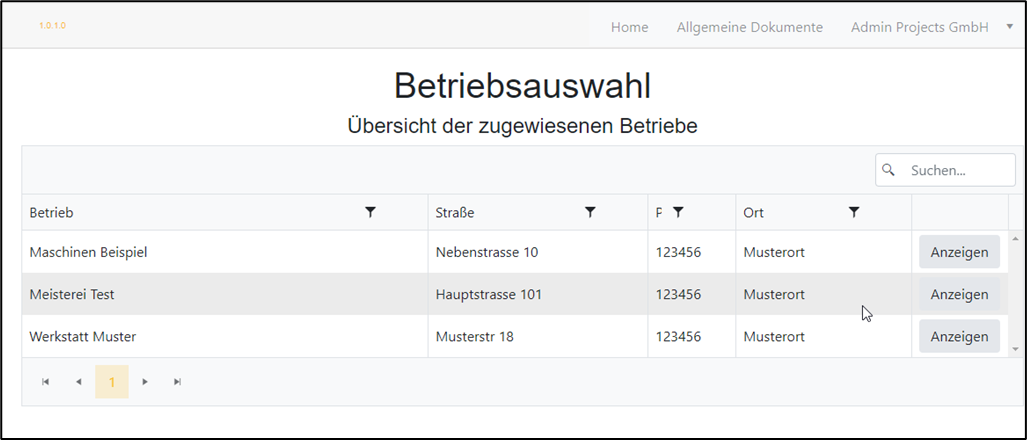Screen dimensions: 1027x440
Task: Click the filter icon on the PLZ column
Action: tap(678, 212)
